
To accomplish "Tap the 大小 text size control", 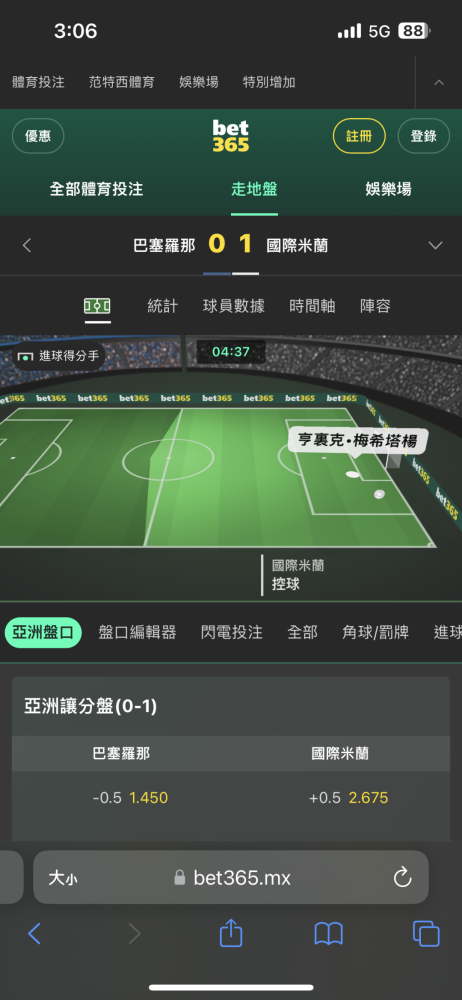I will coord(63,878).
